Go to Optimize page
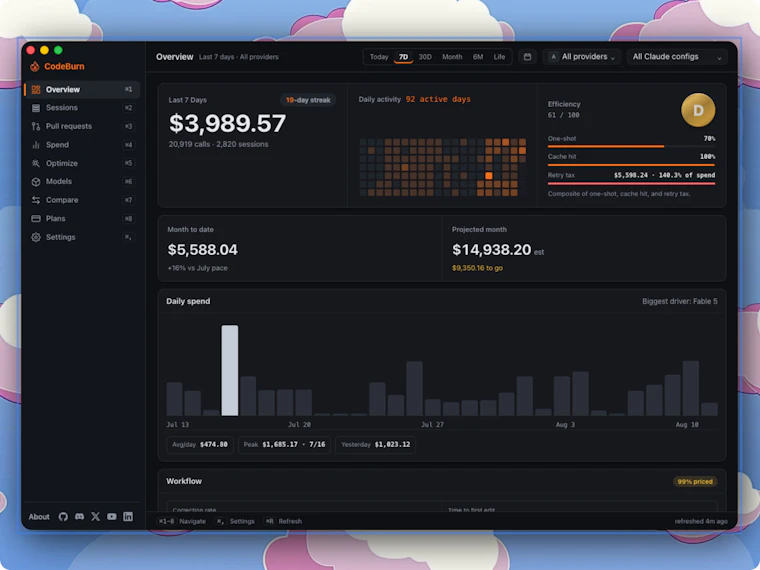The width and height of the screenshot is (760, 570). [x=82, y=163]
